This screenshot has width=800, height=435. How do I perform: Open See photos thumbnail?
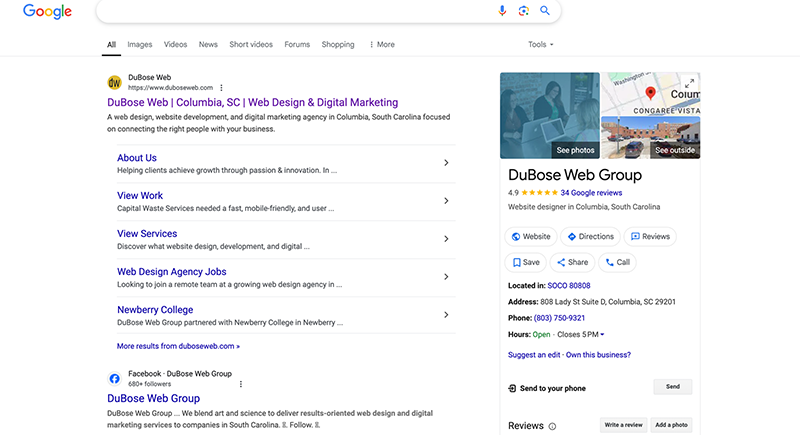click(550, 115)
